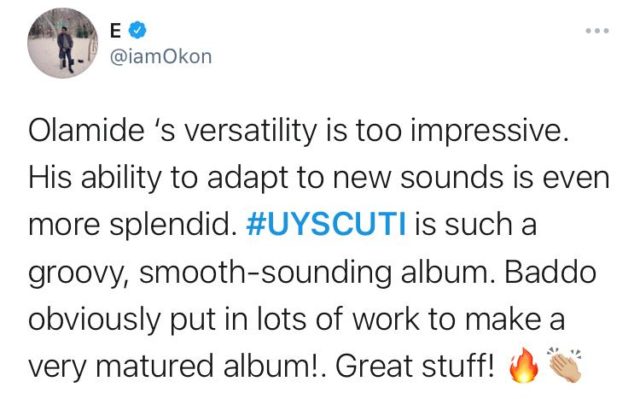
Task: Click the fire emoji
Action: click(523, 365)
